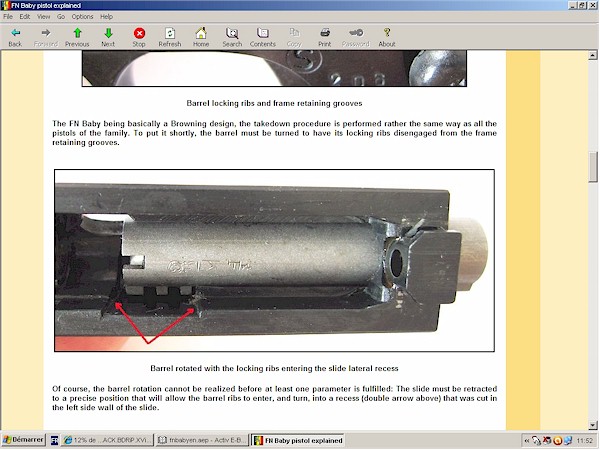Click the 'Barrel locking ribs and frame retaining grooves' caption
This screenshot has height=450, width=600.
(274, 103)
